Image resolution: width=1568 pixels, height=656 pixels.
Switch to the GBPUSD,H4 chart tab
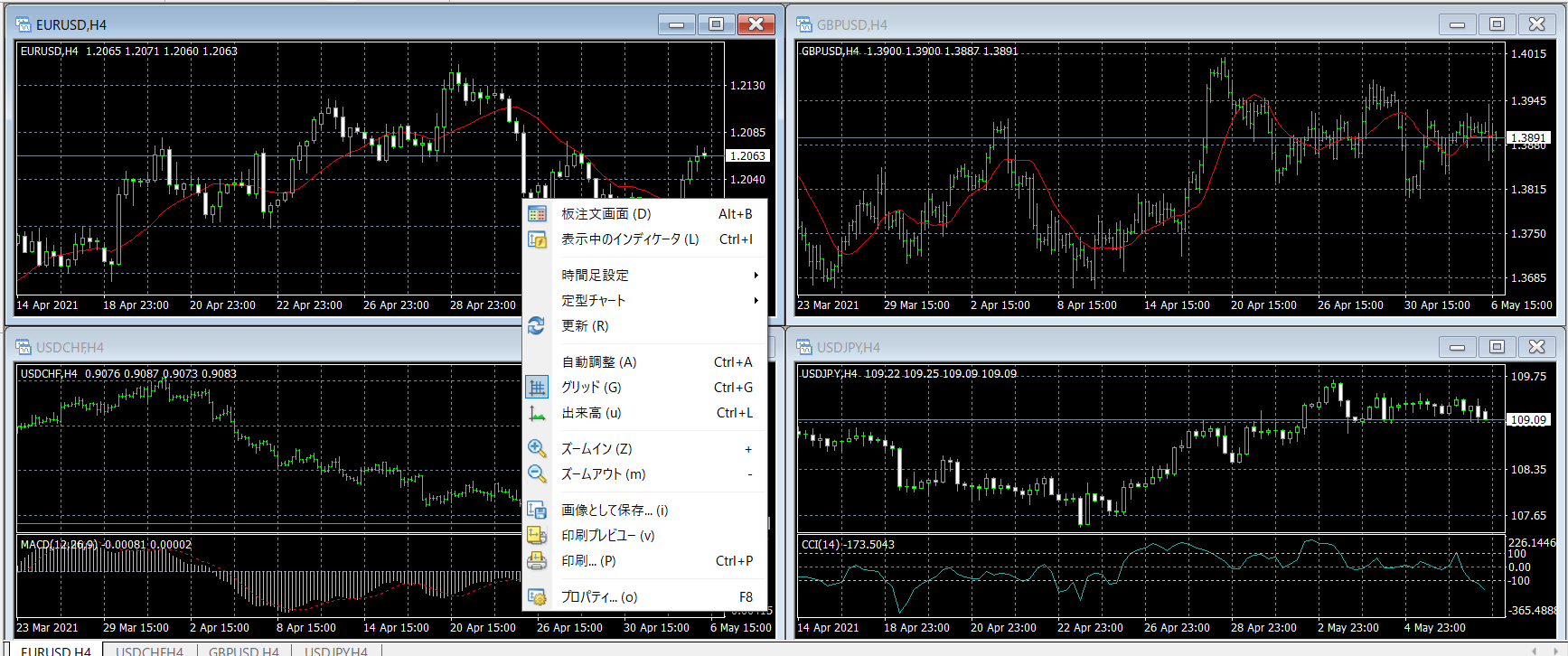click(x=243, y=651)
